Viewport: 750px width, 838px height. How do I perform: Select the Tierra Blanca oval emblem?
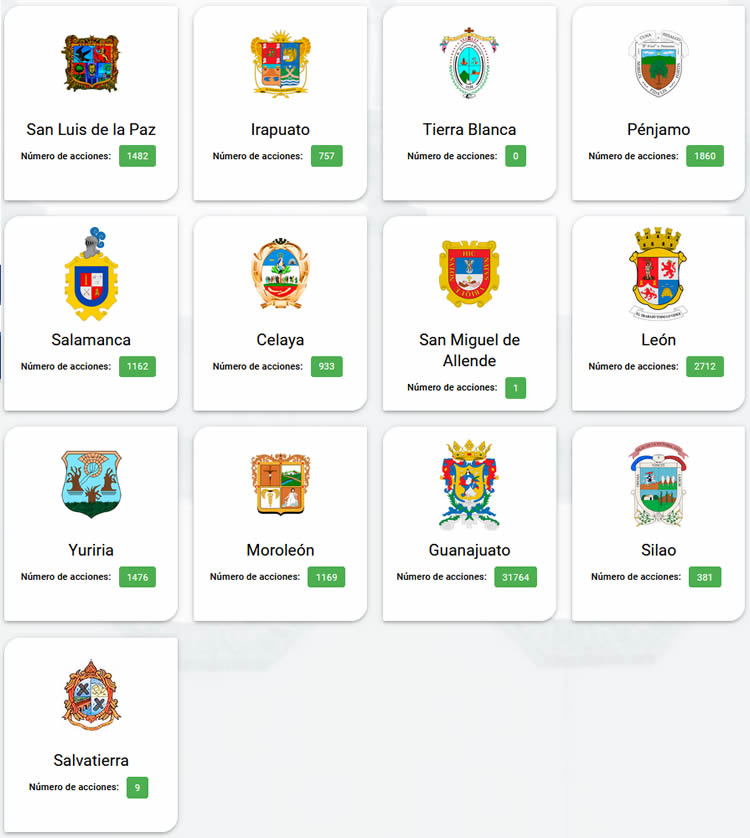coord(469,63)
